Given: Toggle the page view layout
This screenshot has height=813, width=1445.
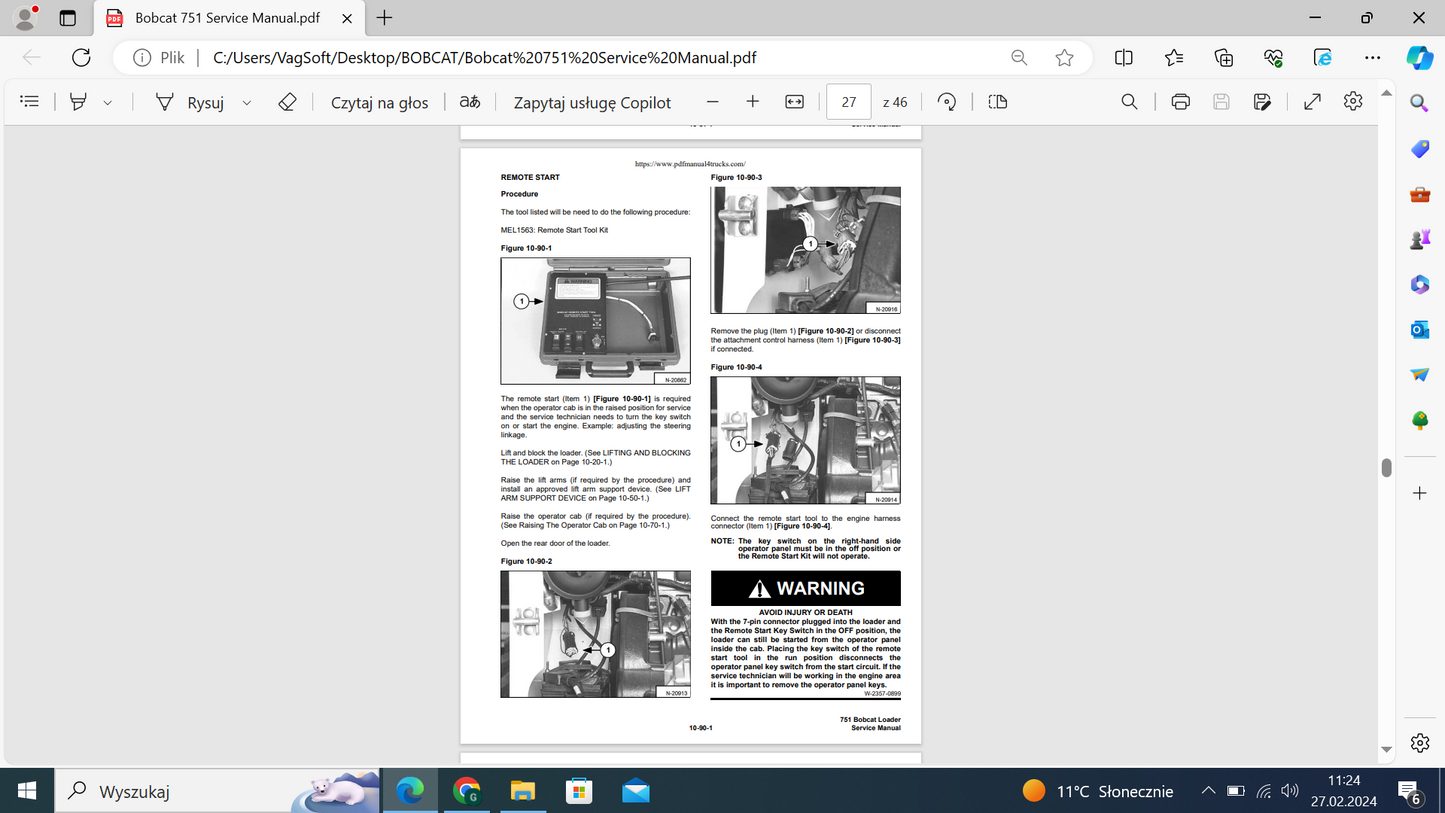Looking at the screenshot, I should point(997,101).
